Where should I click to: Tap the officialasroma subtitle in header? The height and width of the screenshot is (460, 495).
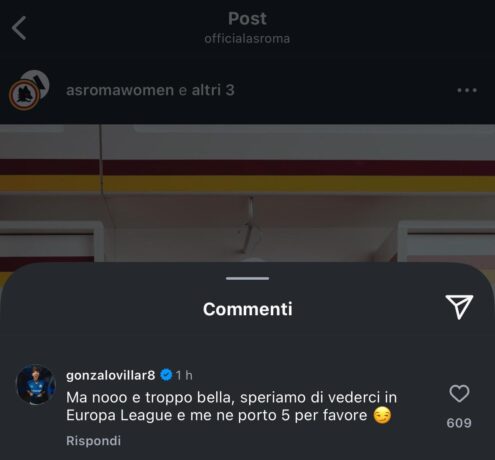247,39
